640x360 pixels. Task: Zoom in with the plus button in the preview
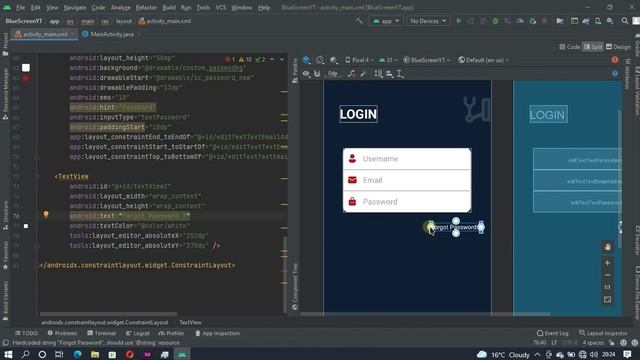607,263
